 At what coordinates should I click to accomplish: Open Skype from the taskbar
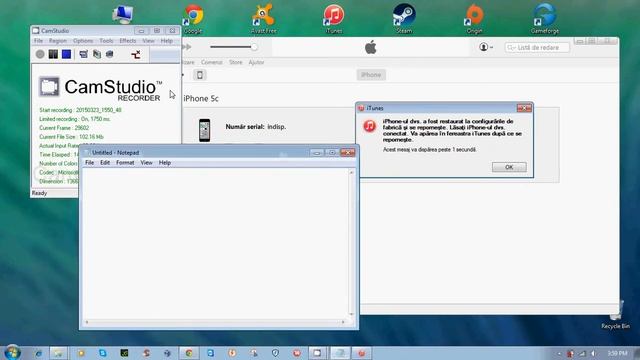coord(102,353)
